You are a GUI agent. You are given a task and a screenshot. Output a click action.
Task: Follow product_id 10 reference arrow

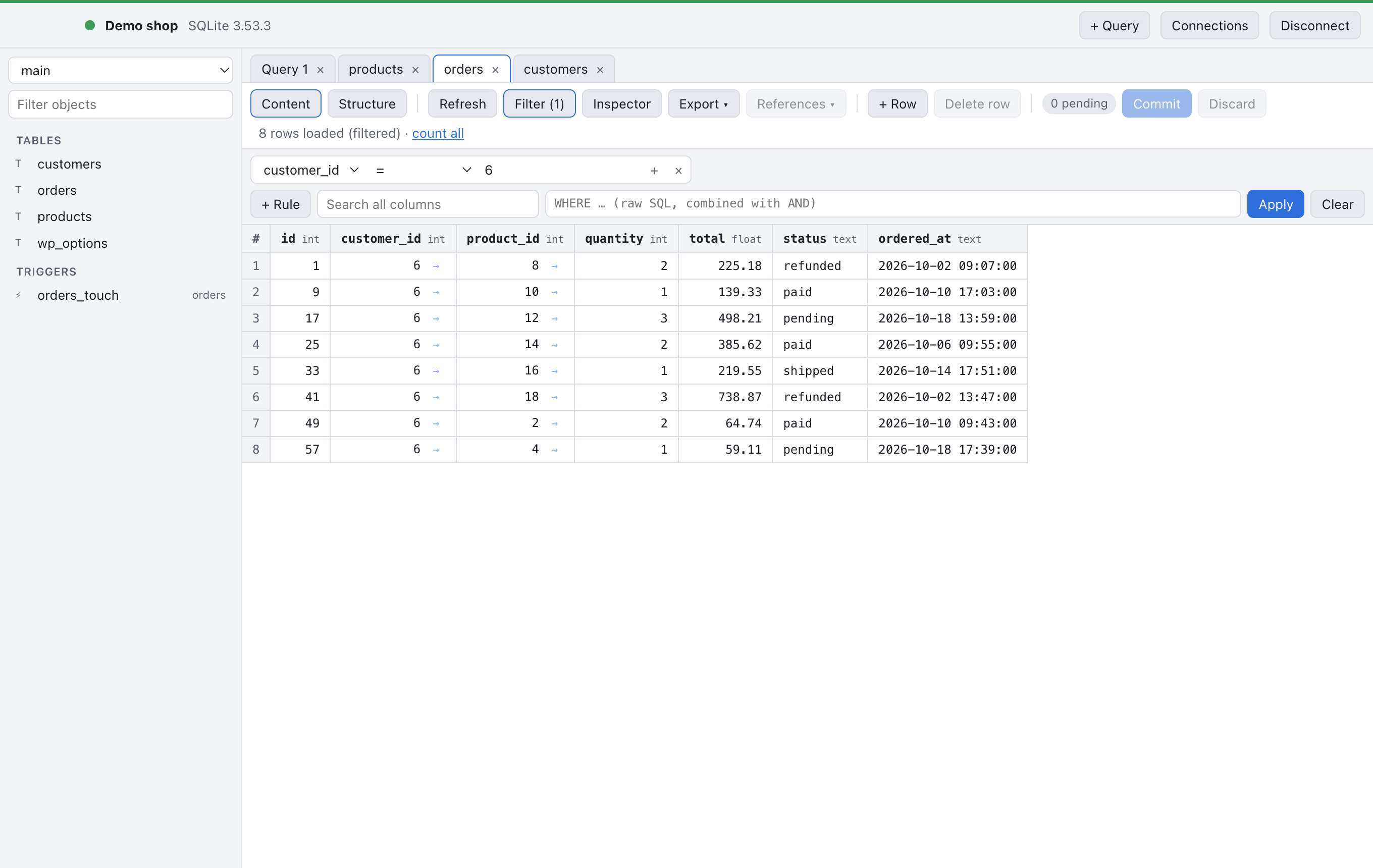click(555, 292)
